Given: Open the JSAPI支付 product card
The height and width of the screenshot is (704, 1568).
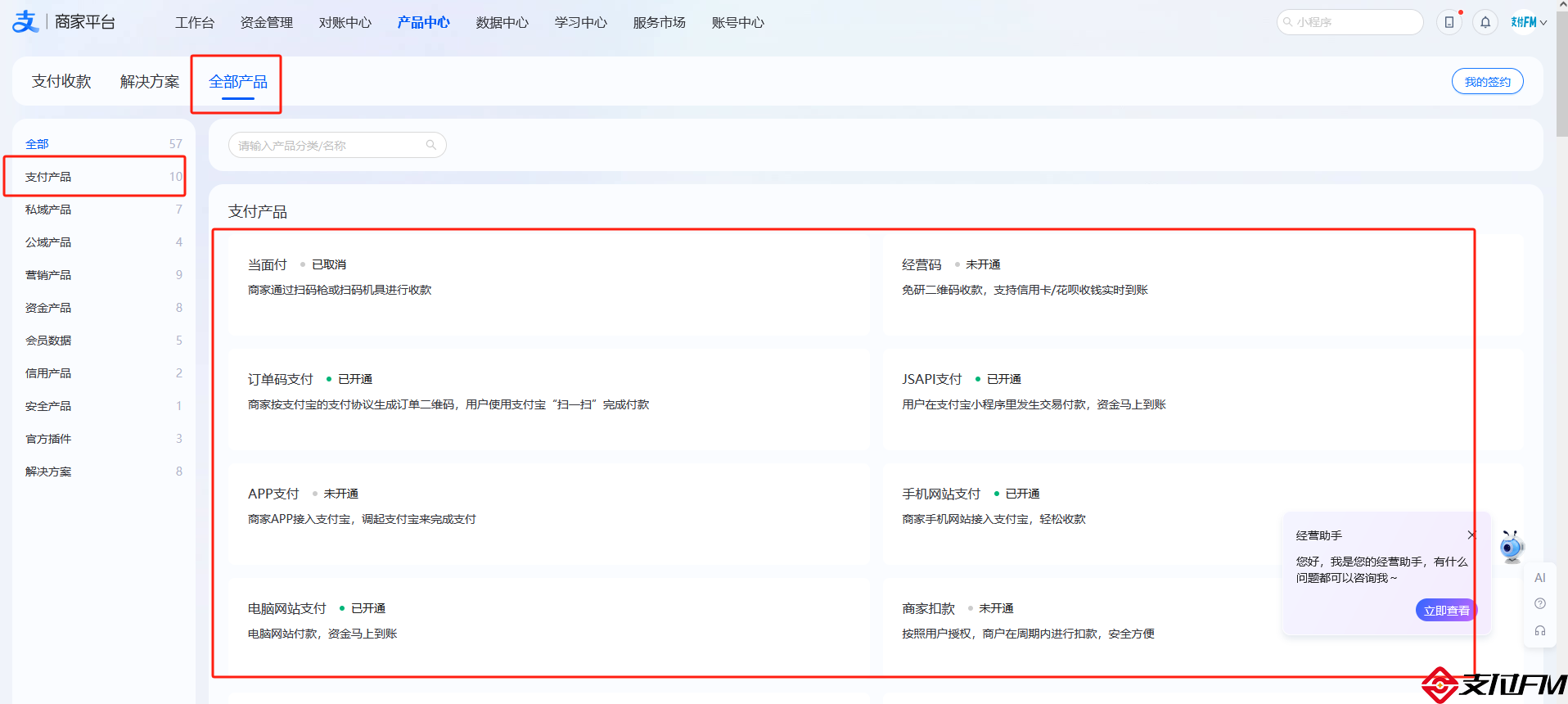Looking at the screenshot, I should [x=1203, y=399].
